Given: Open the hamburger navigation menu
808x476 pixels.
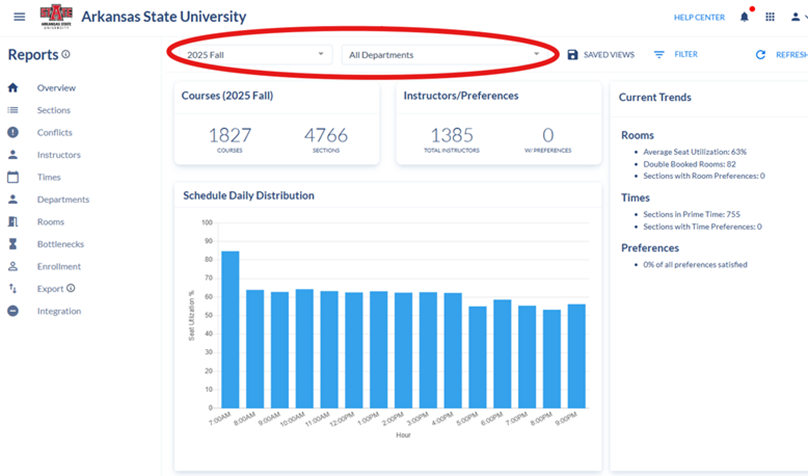Looking at the screenshot, I should click(x=19, y=17).
